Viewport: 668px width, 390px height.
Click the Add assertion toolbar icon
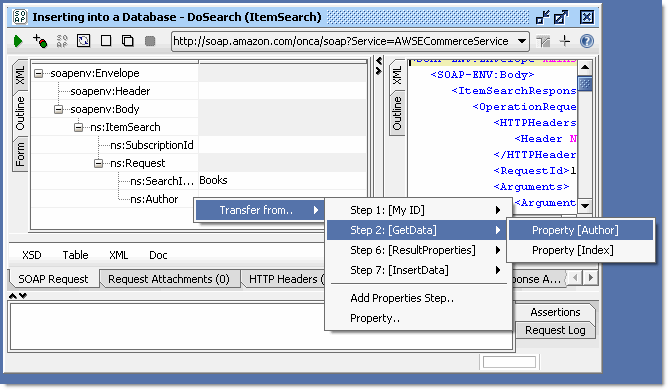coord(40,41)
